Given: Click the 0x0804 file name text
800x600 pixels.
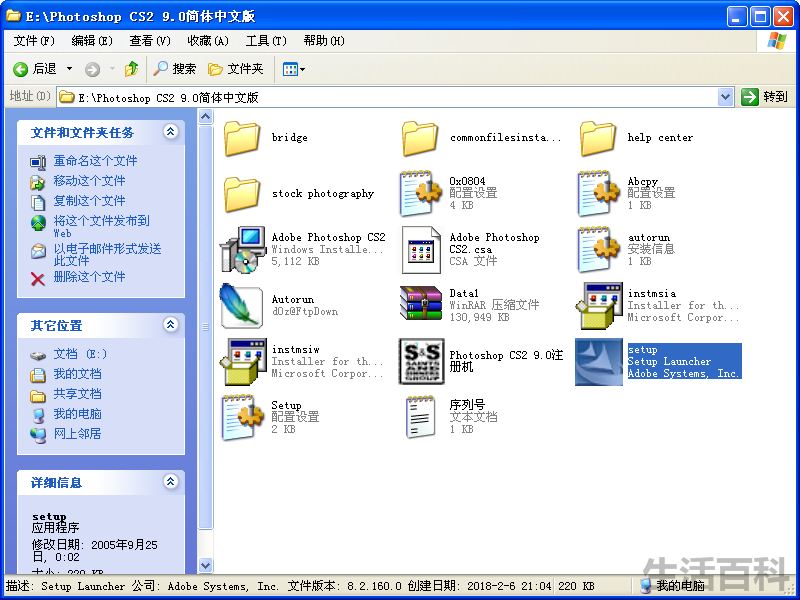Looking at the screenshot, I should tap(467, 181).
